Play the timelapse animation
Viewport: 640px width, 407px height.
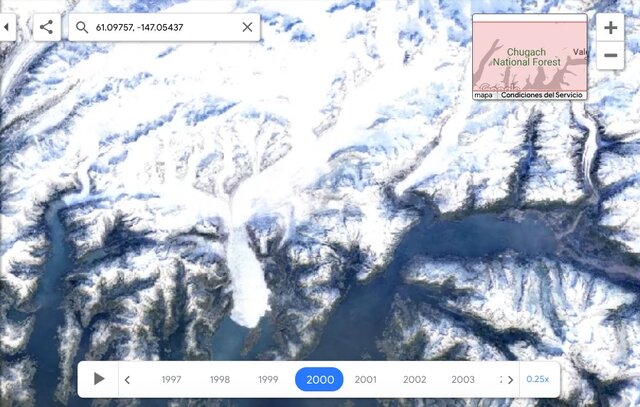tap(98, 379)
